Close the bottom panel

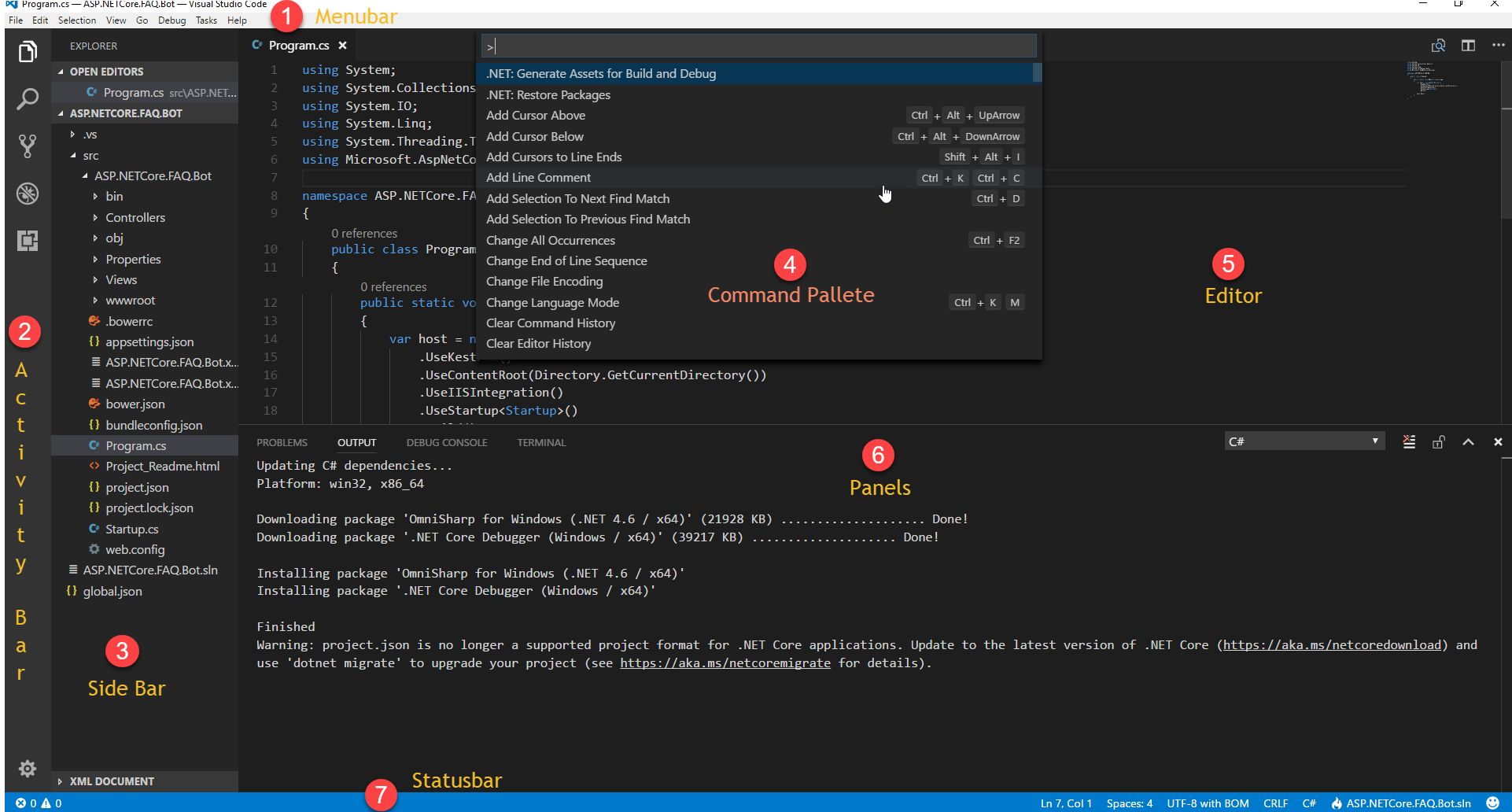[1498, 442]
